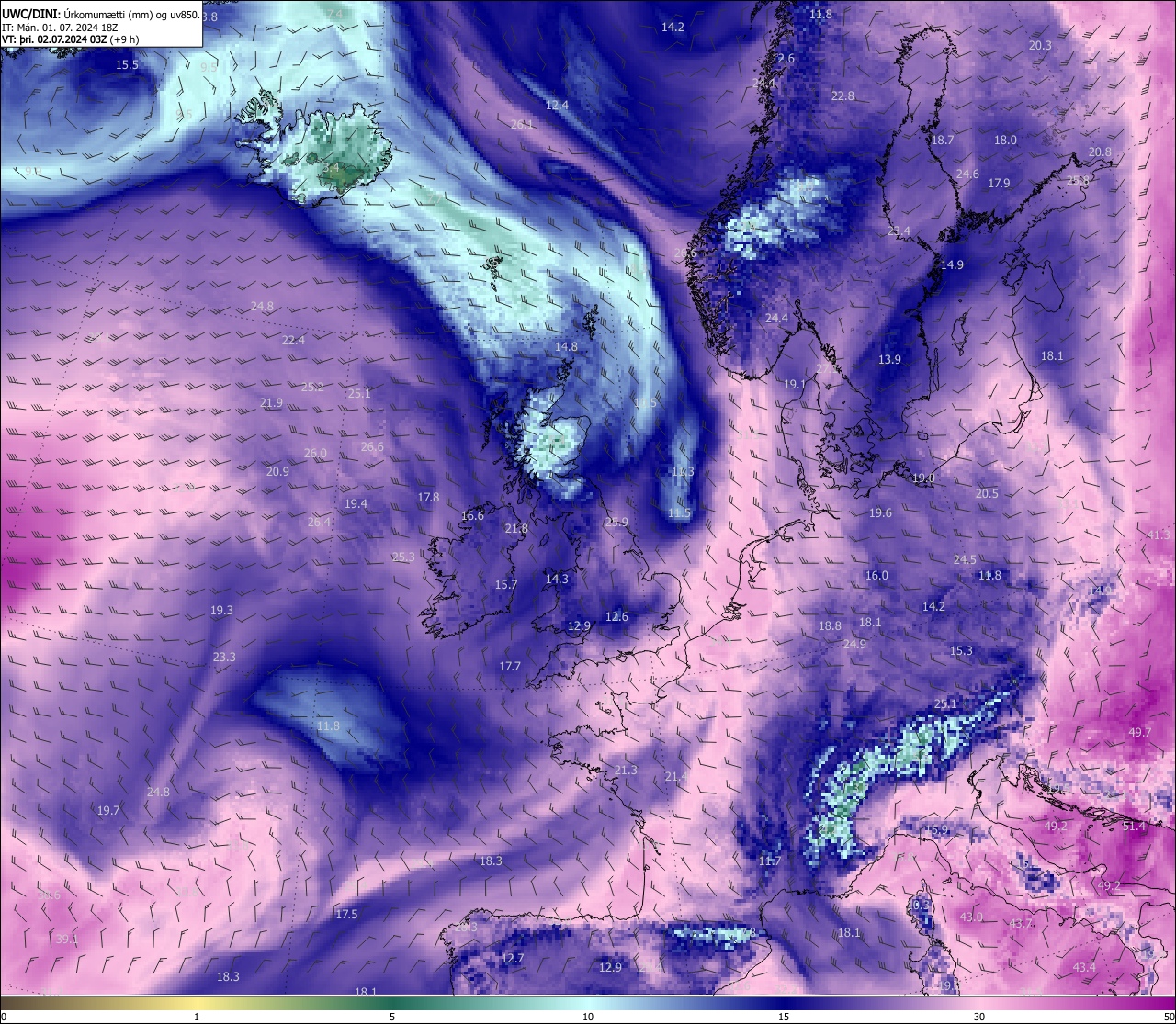Image resolution: width=1176 pixels, height=1024 pixels.
Task: Select the 20.3 value in the top-right
Action: pyautogui.click(x=1040, y=45)
